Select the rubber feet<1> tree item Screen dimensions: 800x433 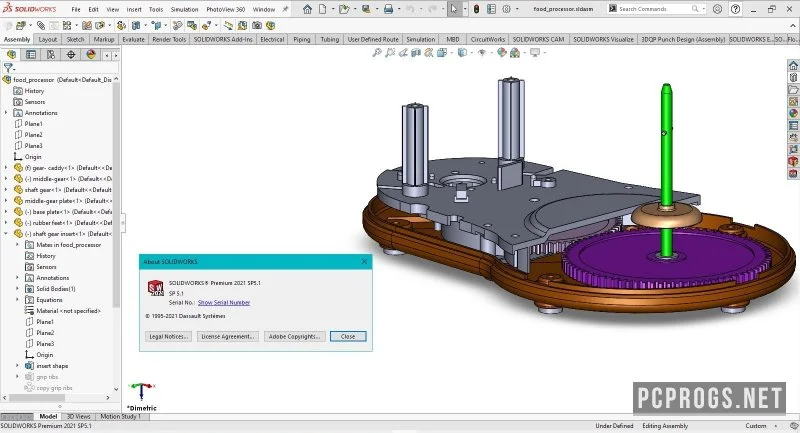pos(64,223)
